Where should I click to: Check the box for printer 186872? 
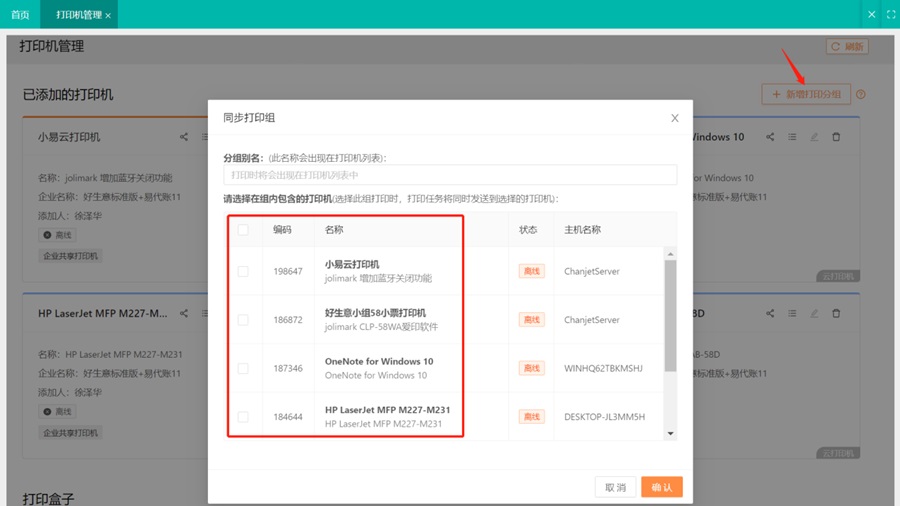(x=243, y=320)
